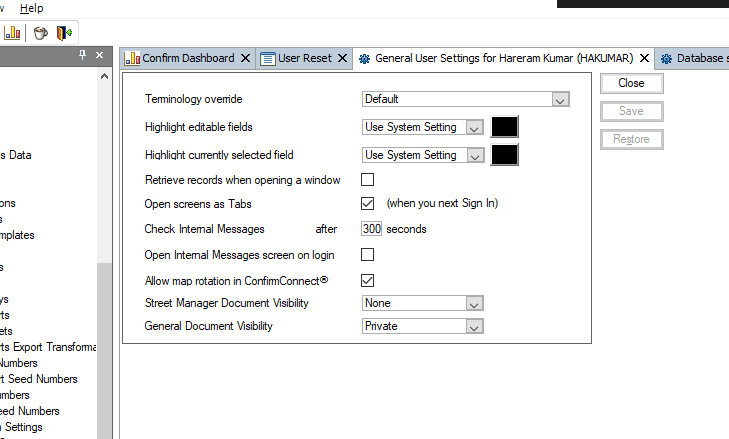Close the Confirm Dashboard tab
Viewport: 729px width, 439px height.
tap(245, 59)
